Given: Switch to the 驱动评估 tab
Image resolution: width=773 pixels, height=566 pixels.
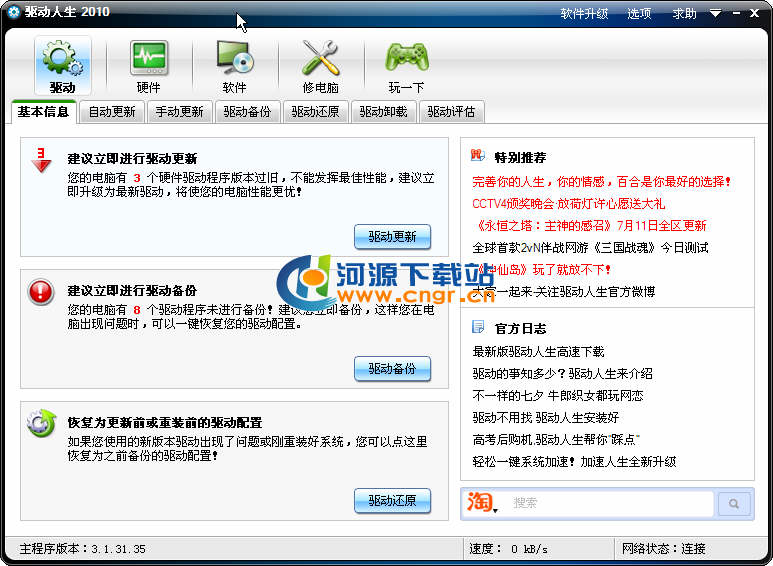Looking at the screenshot, I should point(452,112).
